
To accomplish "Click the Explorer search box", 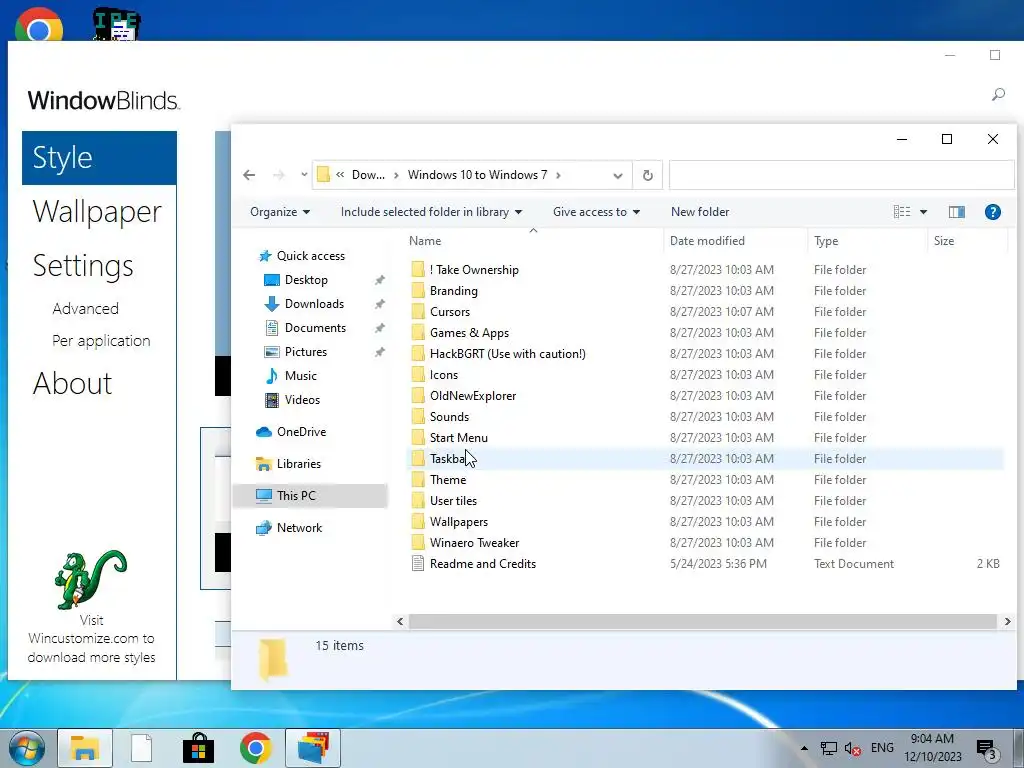I will point(841,175).
